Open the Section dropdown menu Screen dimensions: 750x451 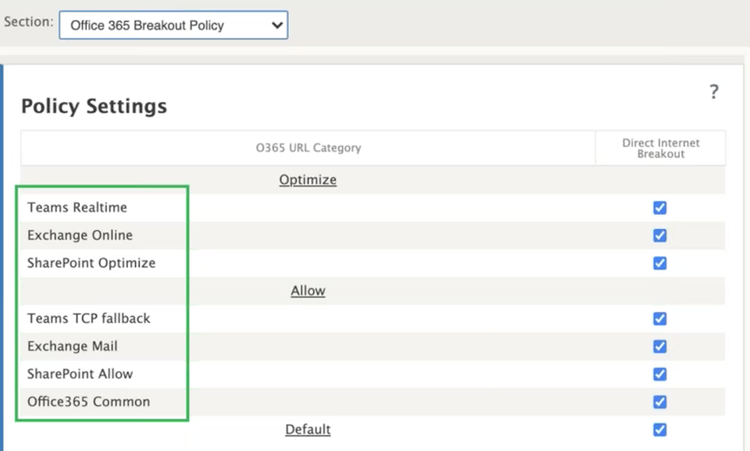pyautogui.click(x=173, y=25)
